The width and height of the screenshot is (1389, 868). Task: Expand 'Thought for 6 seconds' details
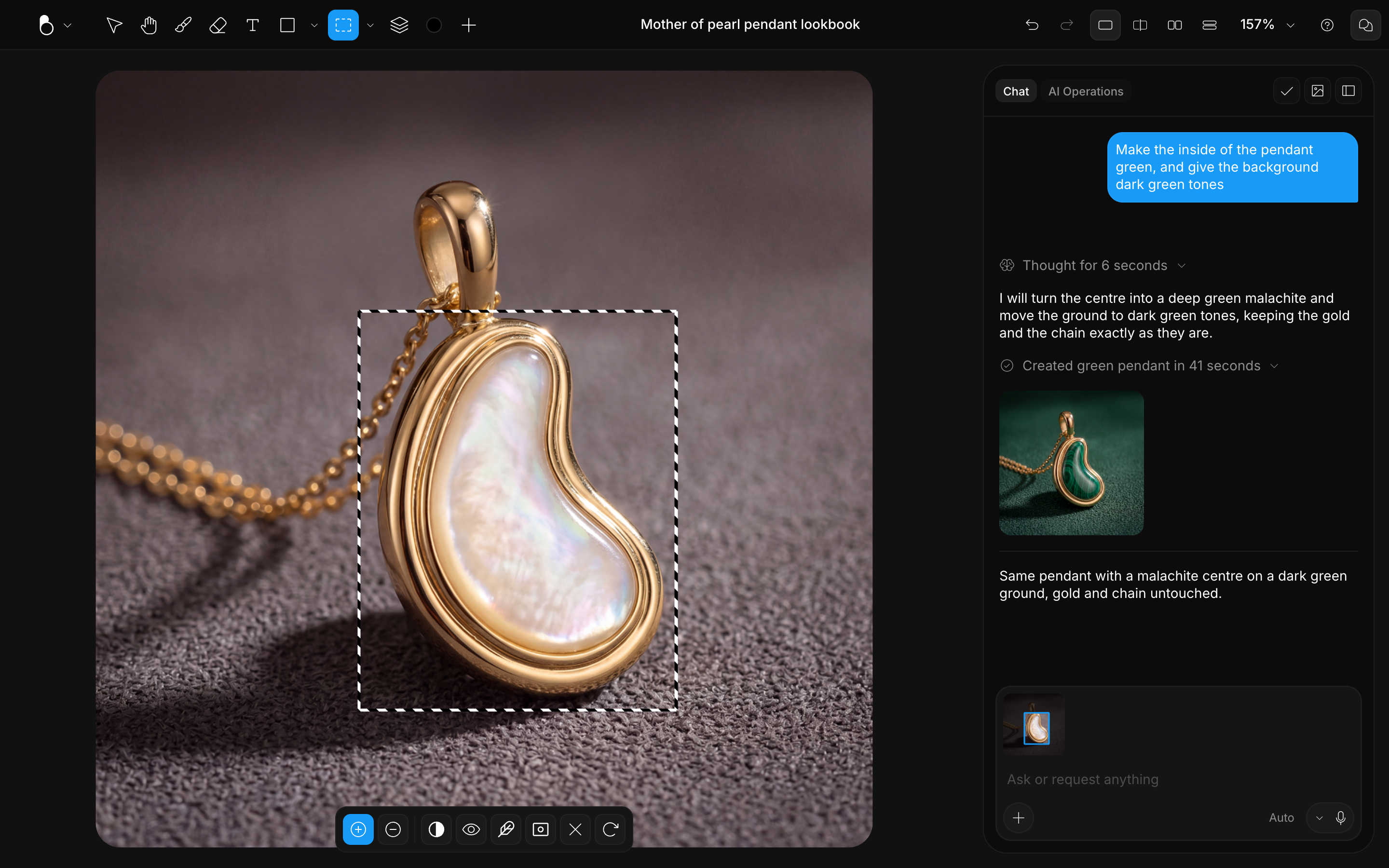click(x=1093, y=265)
